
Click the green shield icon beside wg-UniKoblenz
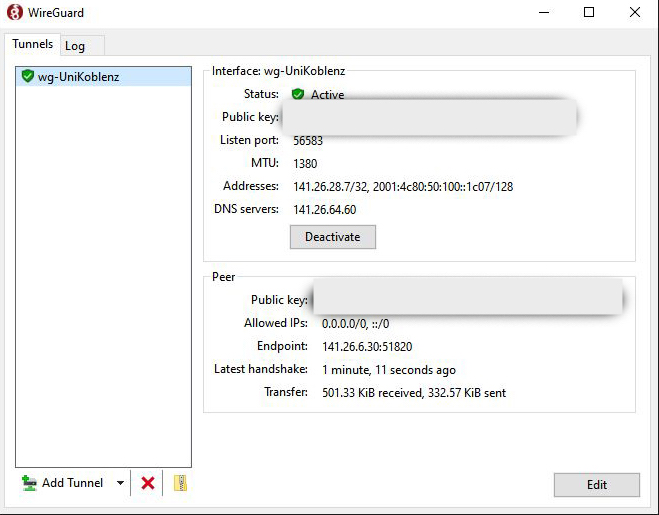(28, 76)
